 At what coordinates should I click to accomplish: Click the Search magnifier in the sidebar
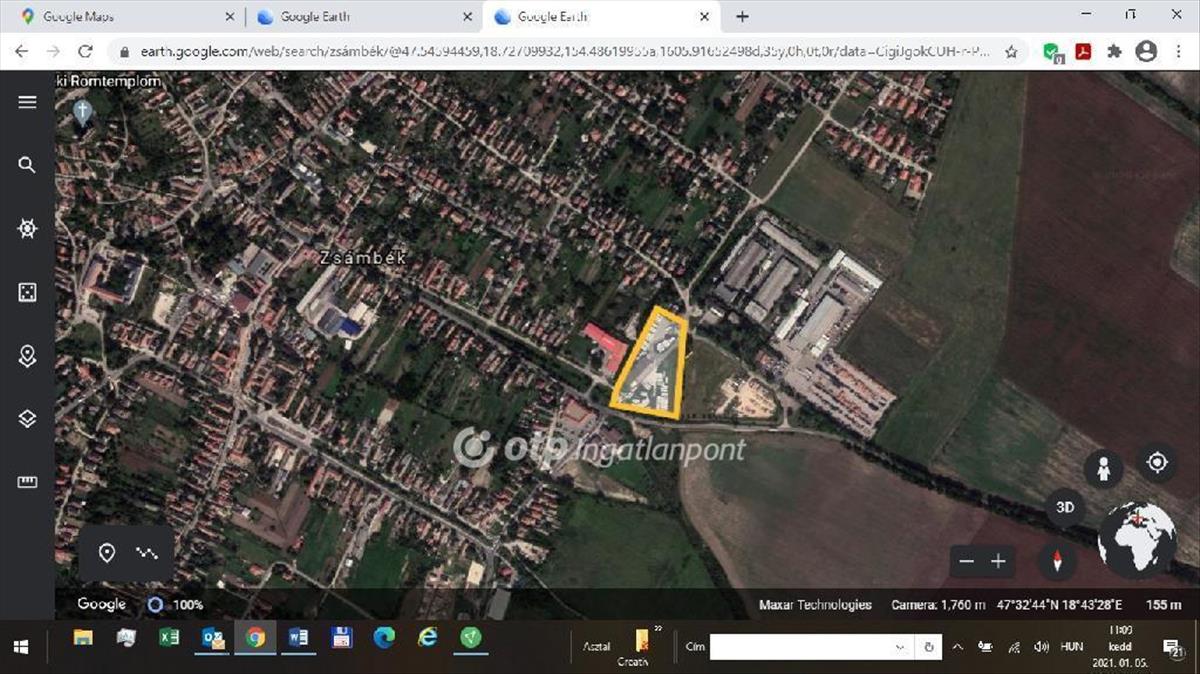(27, 165)
